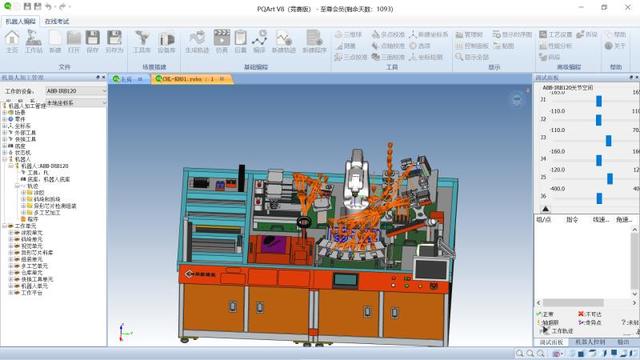Viewport: 640px width, 360px height.
Task: Select 快换工具单元 in work units
Action: (37, 279)
